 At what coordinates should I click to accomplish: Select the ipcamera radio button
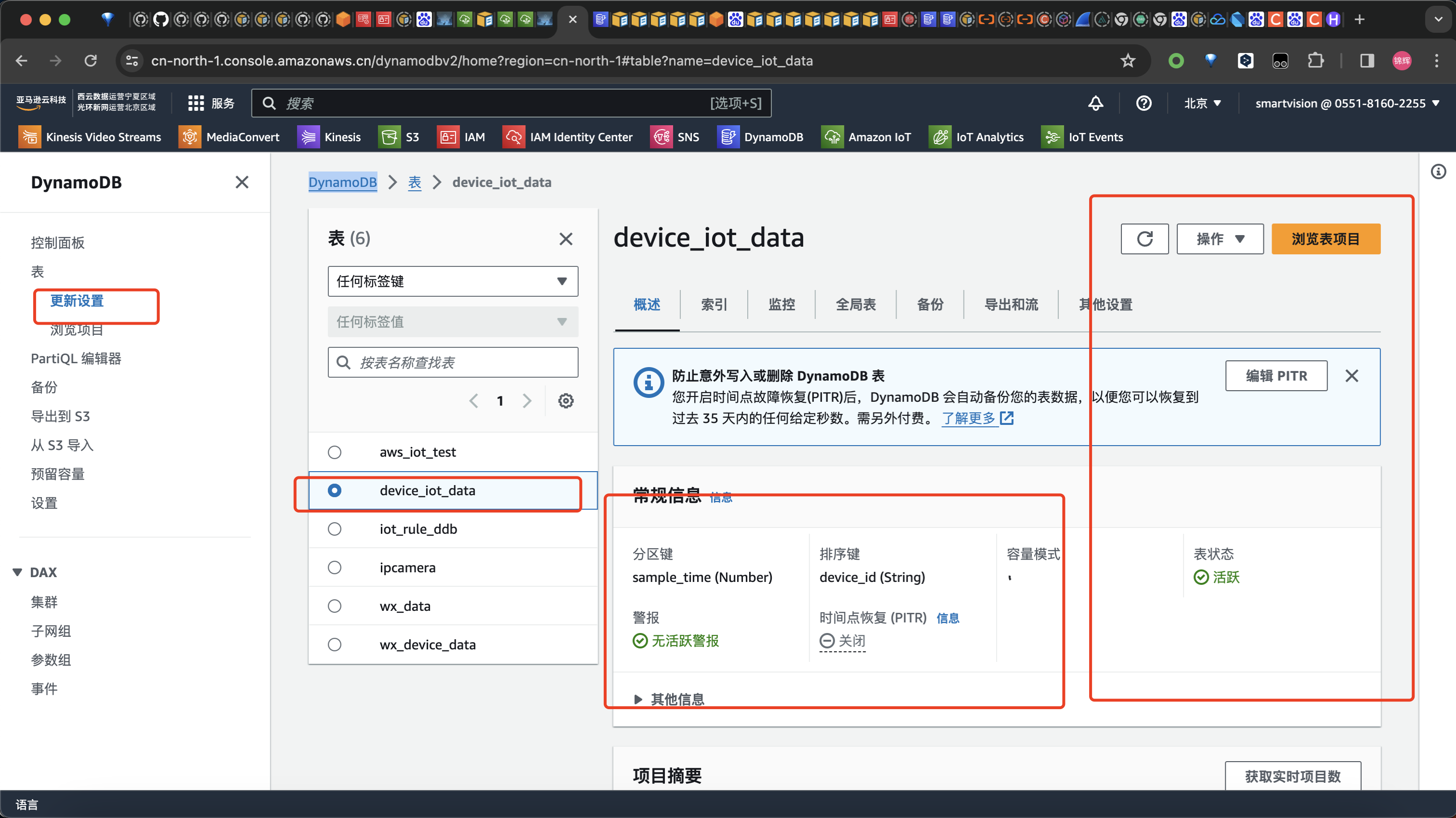coord(335,567)
